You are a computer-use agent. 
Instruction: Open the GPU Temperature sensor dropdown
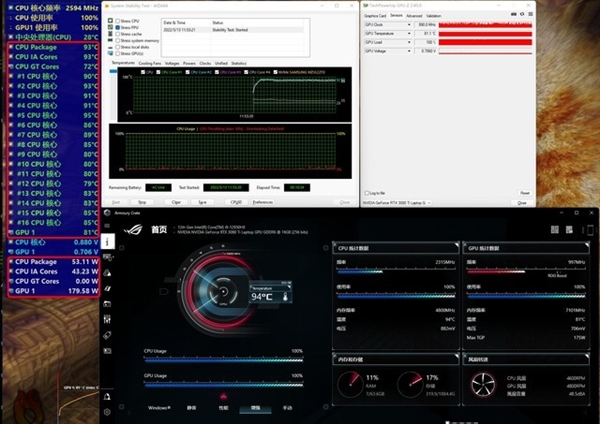(409, 33)
